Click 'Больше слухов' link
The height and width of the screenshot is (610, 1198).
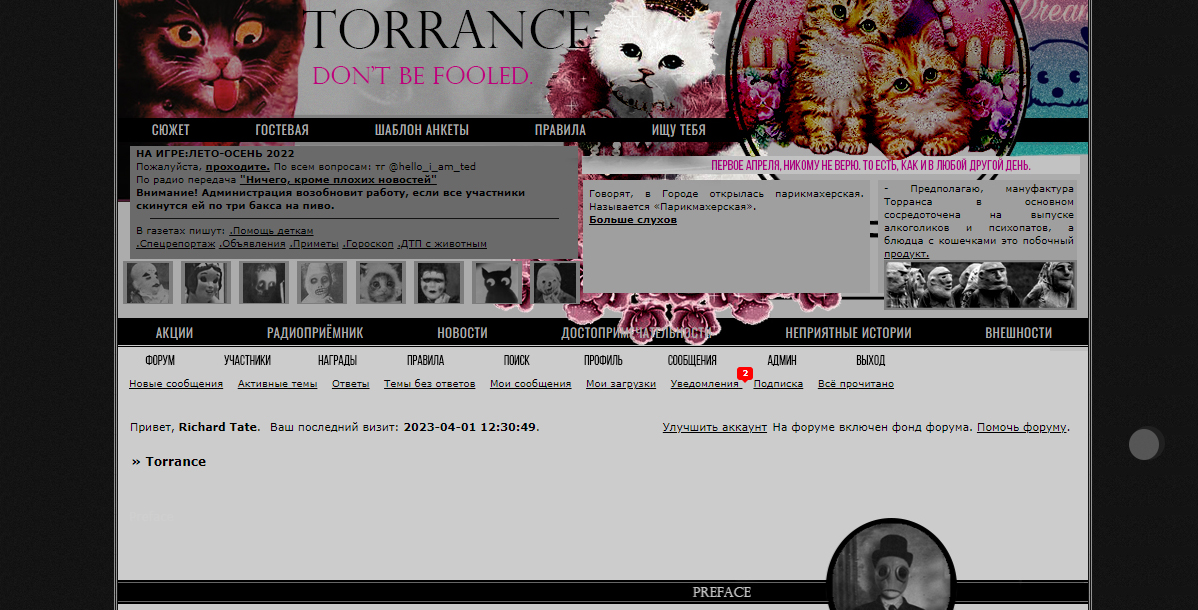pos(633,220)
